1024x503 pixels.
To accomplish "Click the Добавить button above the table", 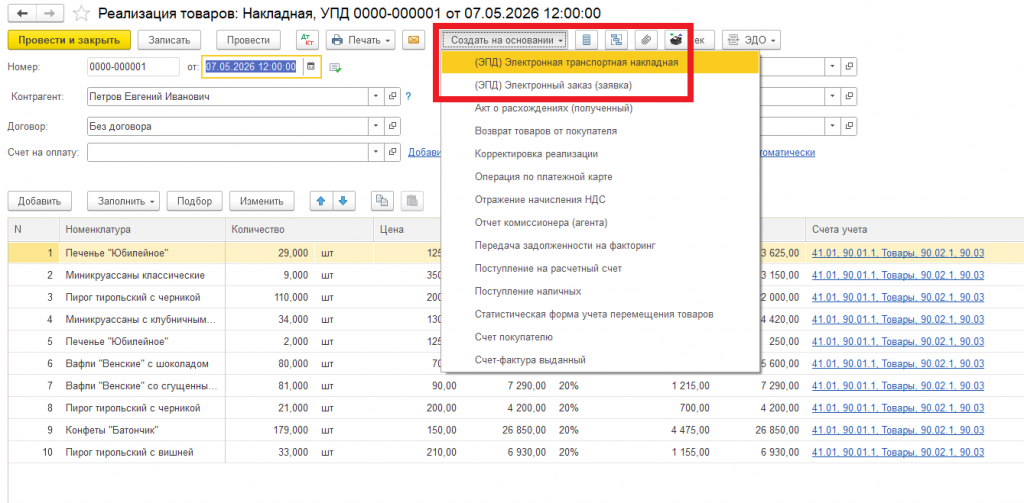I will tap(39, 201).
